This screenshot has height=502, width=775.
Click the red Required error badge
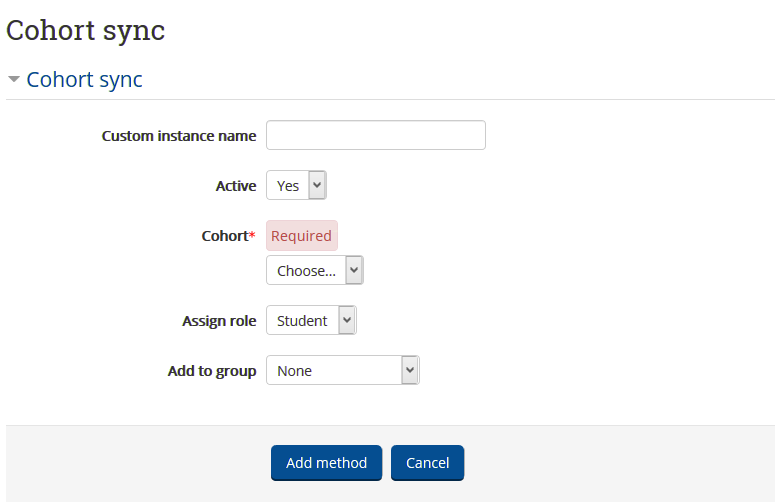tap(301, 236)
